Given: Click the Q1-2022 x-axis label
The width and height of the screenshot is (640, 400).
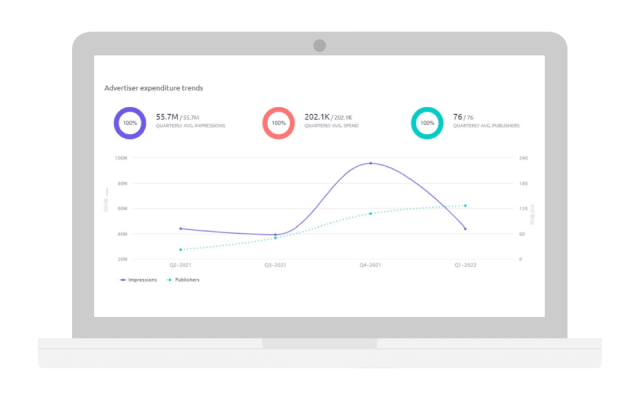Looking at the screenshot, I should pyautogui.click(x=465, y=266).
